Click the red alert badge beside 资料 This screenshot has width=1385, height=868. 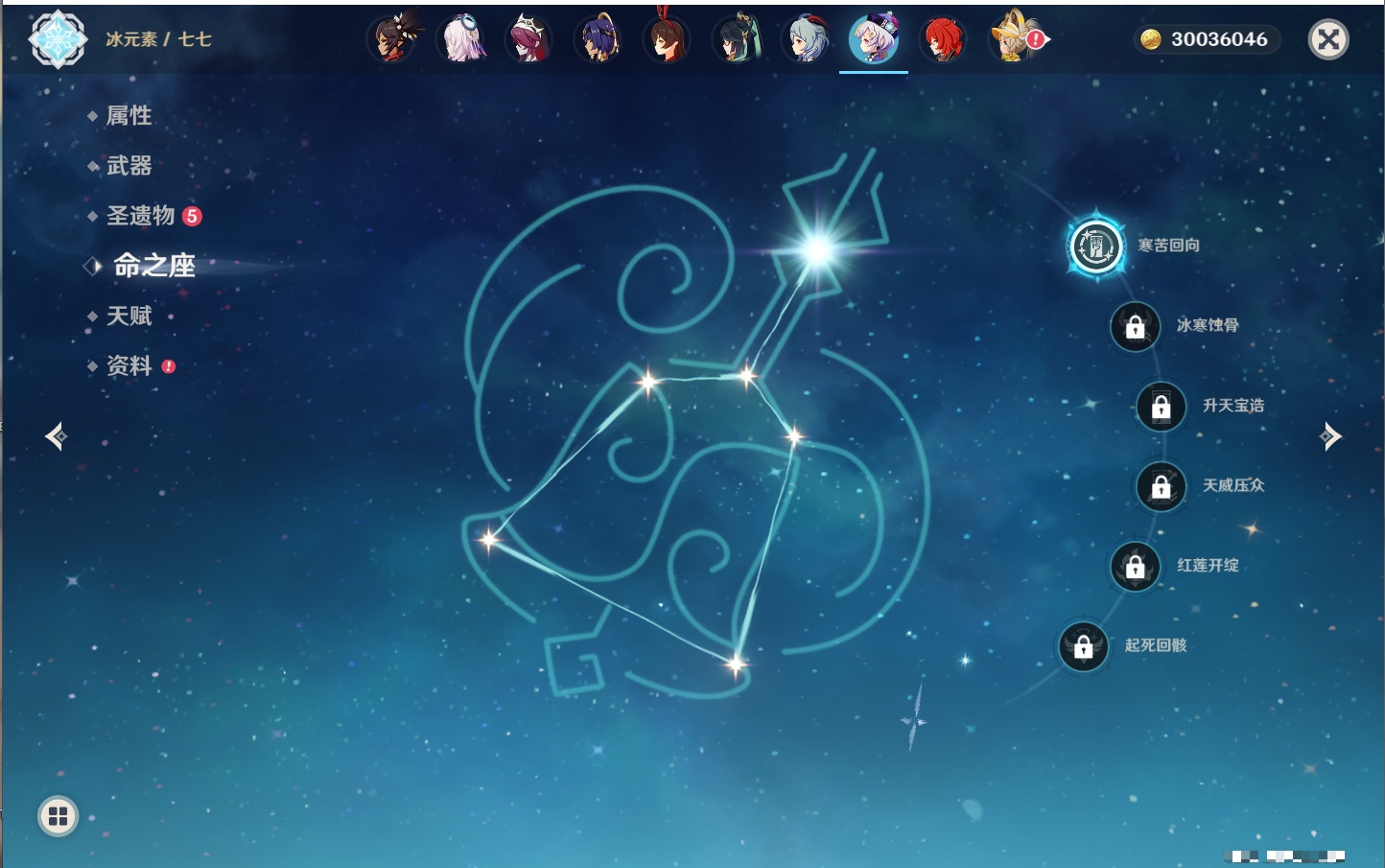pyautogui.click(x=169, y=366)
